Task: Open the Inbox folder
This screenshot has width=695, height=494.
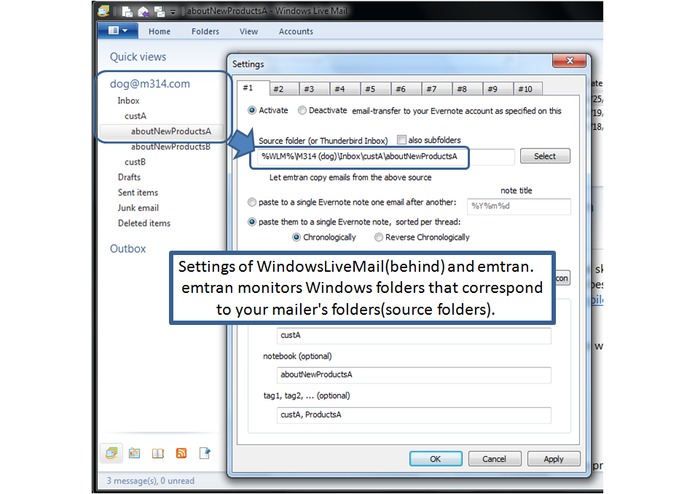Action: pos(129,101)
